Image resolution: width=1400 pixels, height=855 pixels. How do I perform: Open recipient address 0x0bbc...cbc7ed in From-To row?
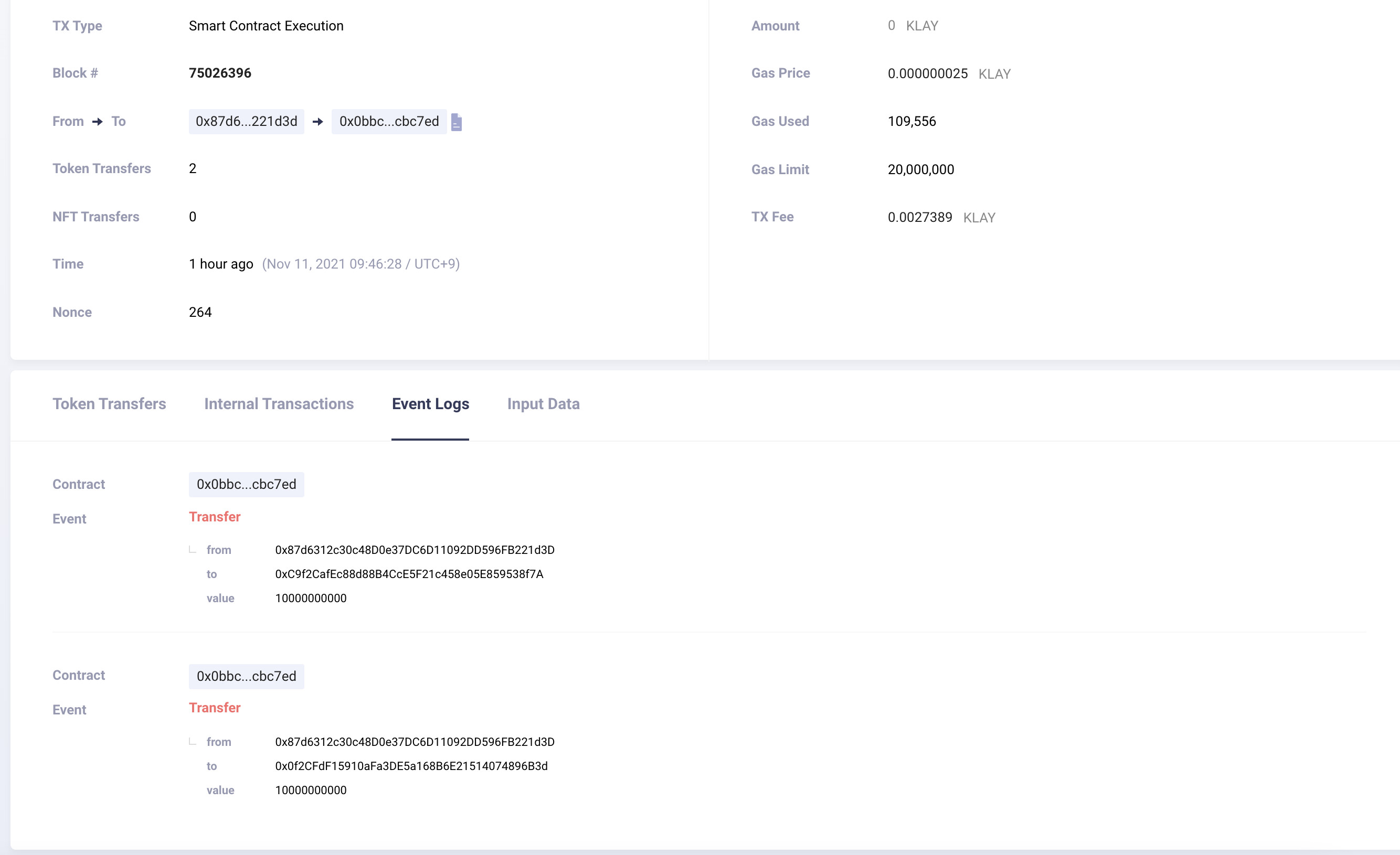coord(389,122)
